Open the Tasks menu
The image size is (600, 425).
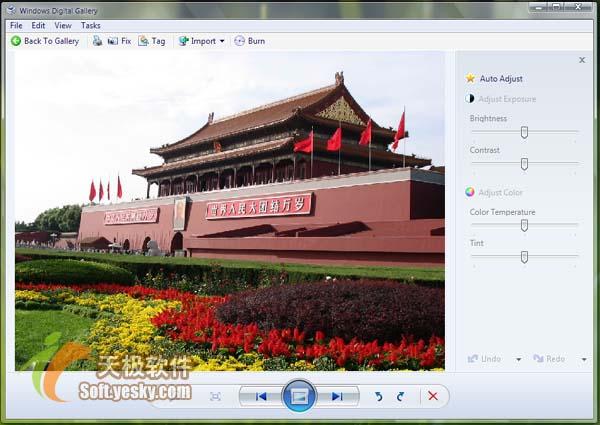[x=91, y=25]
